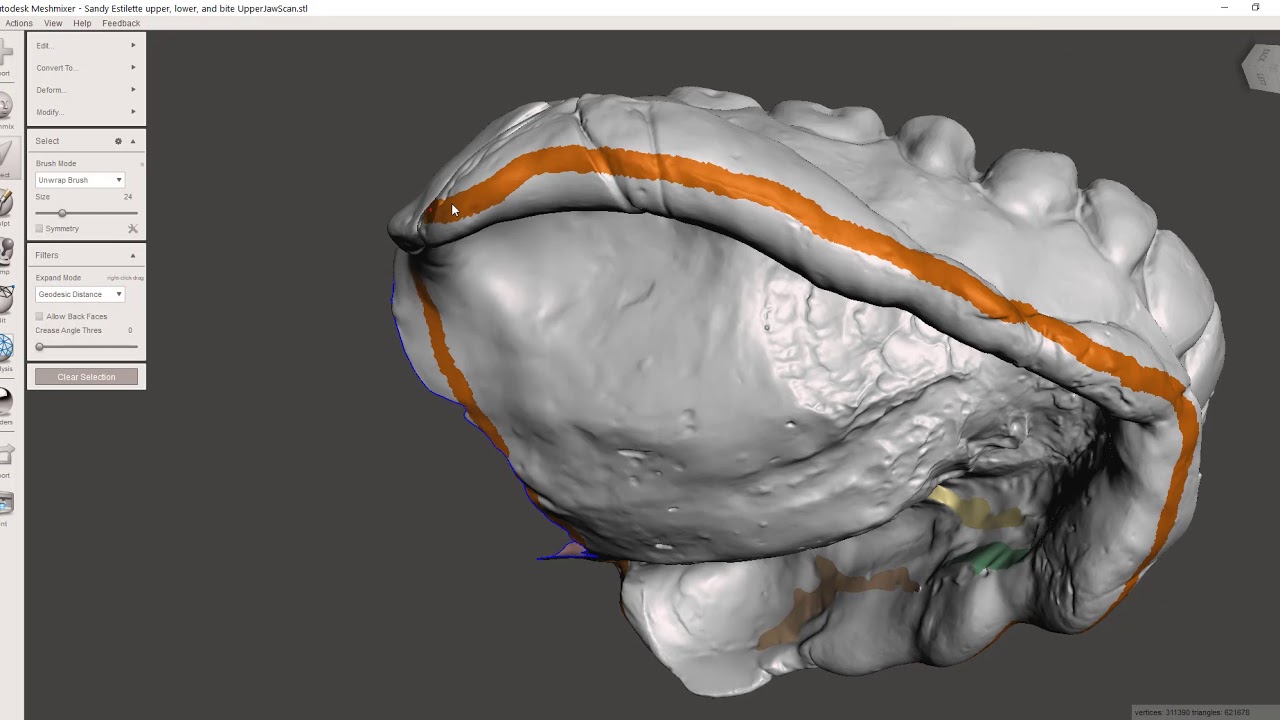
Task: Open the Meshmix tool
Action: point(5,108)
